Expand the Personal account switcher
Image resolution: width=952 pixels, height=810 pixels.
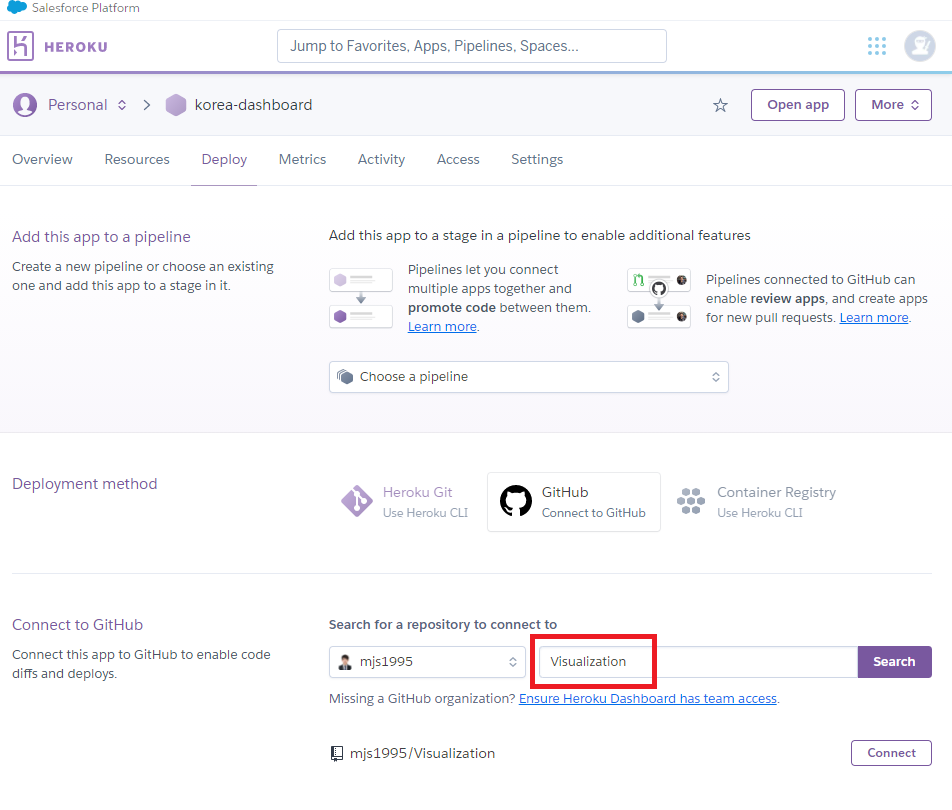122,105
